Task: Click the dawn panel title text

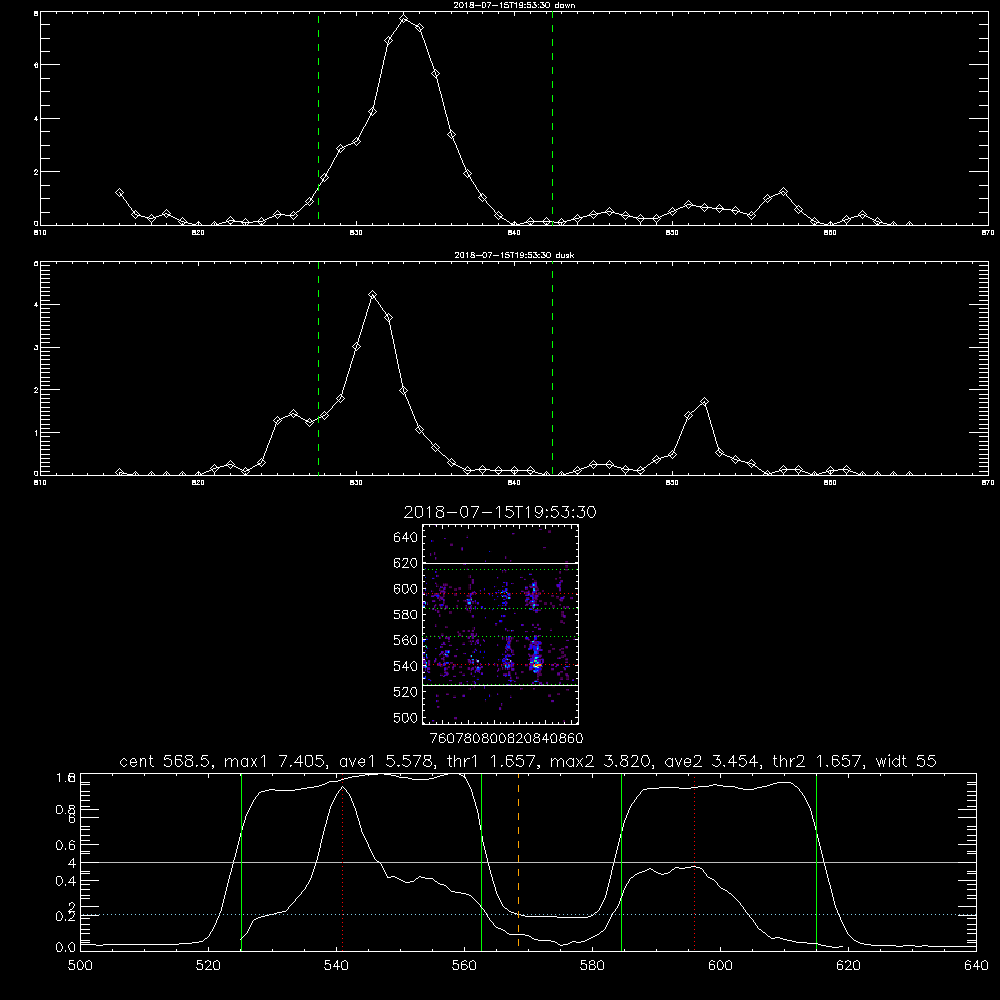Action: (514, 4)
